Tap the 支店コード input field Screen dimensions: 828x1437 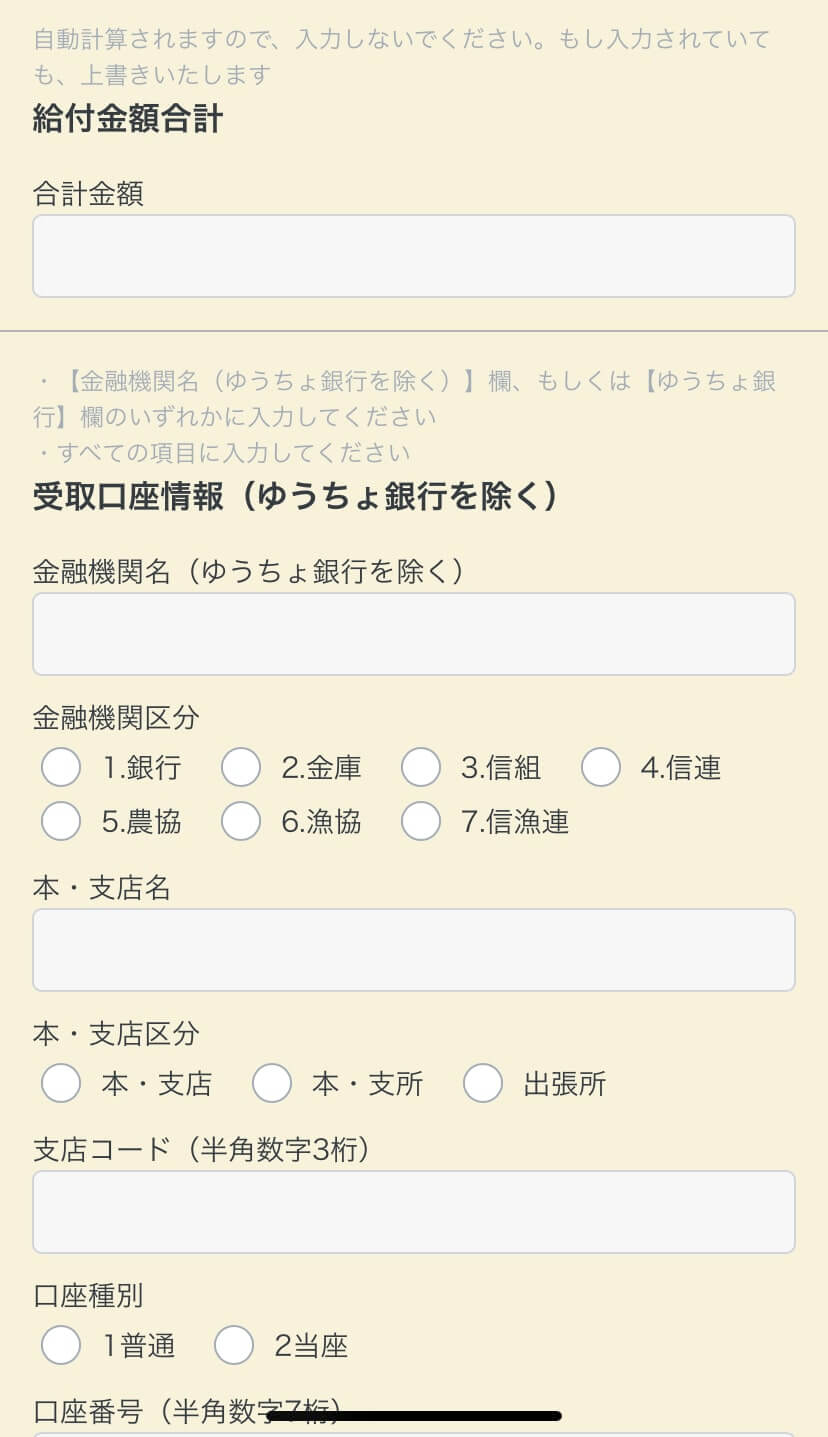414,1212
